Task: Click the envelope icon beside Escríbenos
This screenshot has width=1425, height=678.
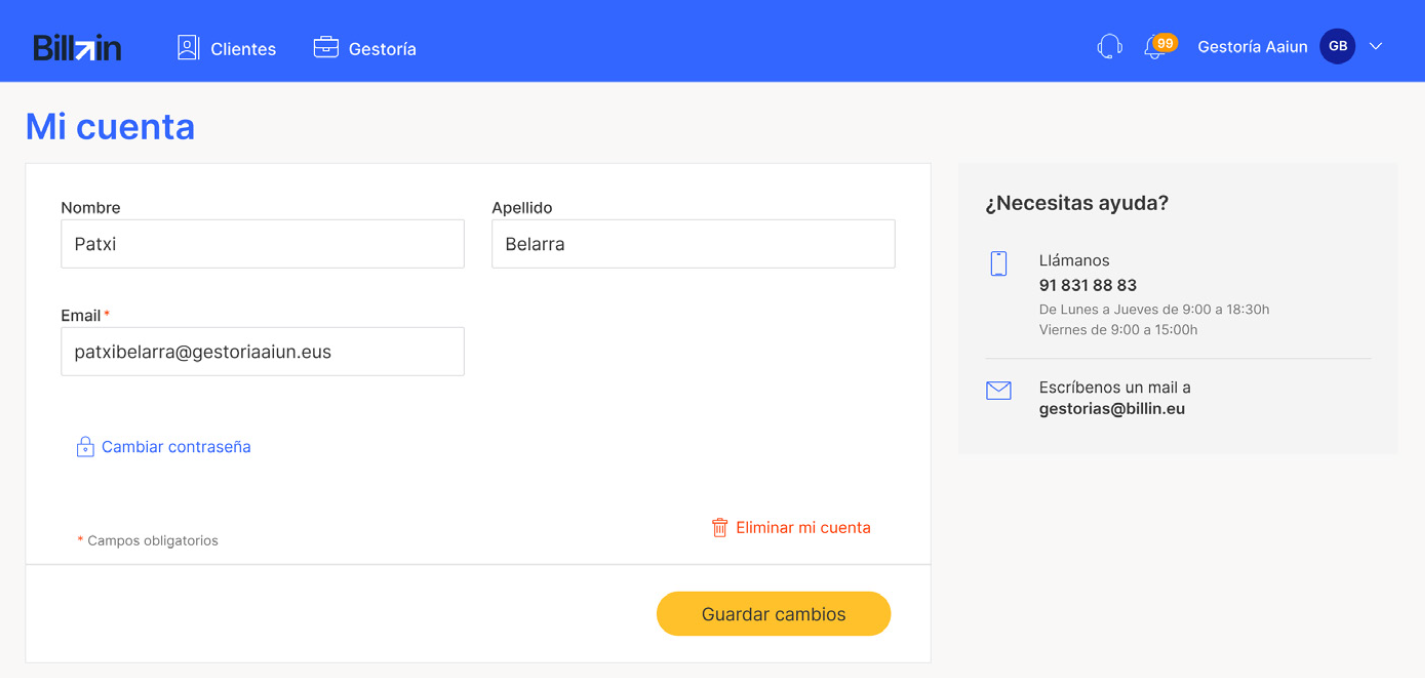Action: point(998,391)
